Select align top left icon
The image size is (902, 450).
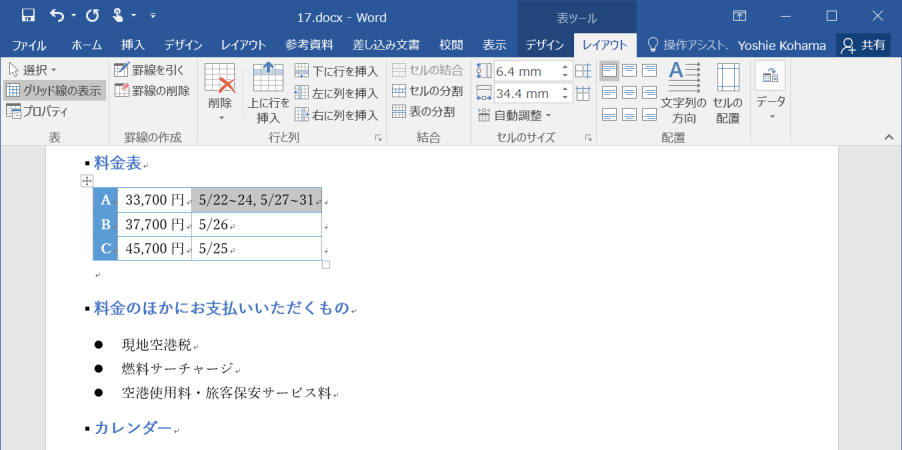click(610, 71)
